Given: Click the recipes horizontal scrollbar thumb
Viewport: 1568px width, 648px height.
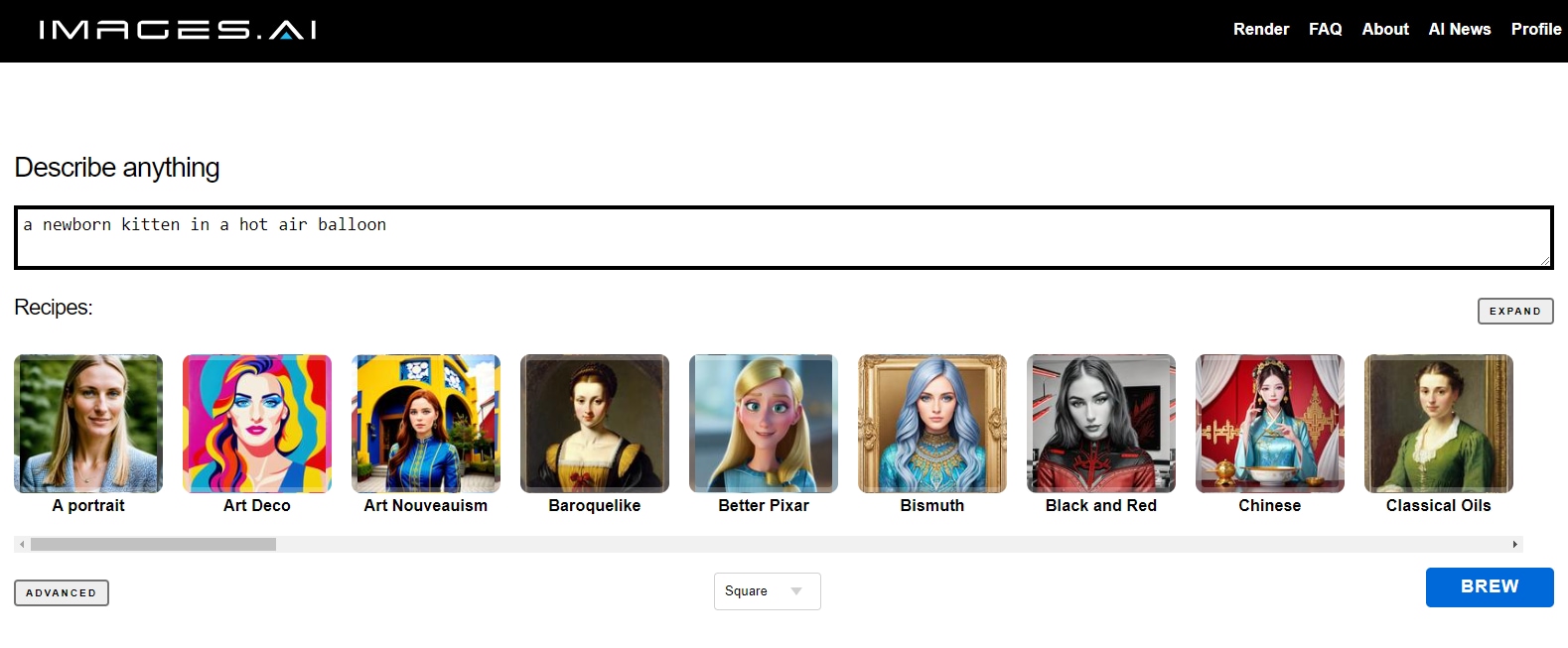Looking at the screenshot, I should tap(153, 544).
